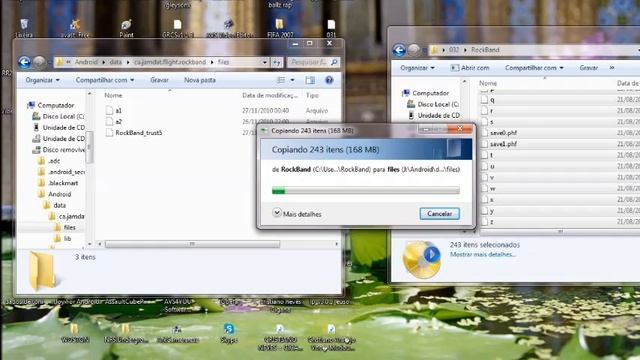Viewport: 640px width, 360px height.
Task: Select file w in RockBand window
Action: [x=493, y=189]
